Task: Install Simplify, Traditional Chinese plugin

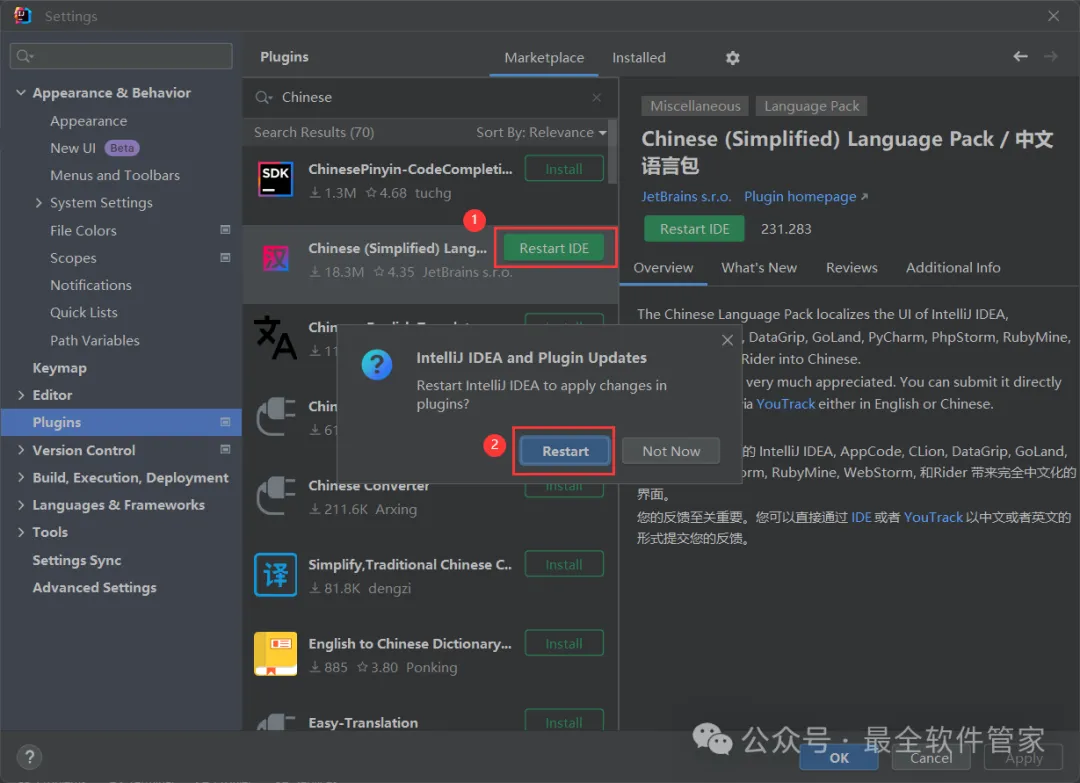Action: pyautogui.click(x=564, y=564)
